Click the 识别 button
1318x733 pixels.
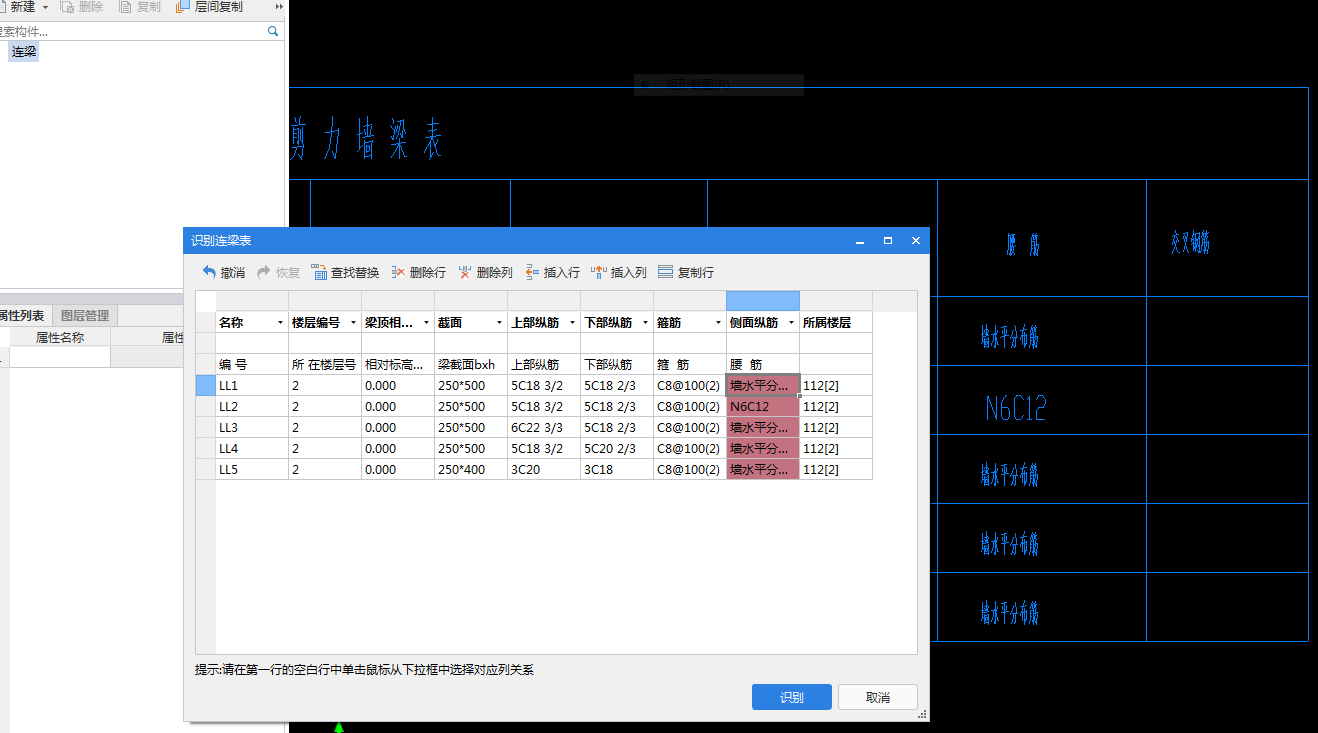coord(792,697)
